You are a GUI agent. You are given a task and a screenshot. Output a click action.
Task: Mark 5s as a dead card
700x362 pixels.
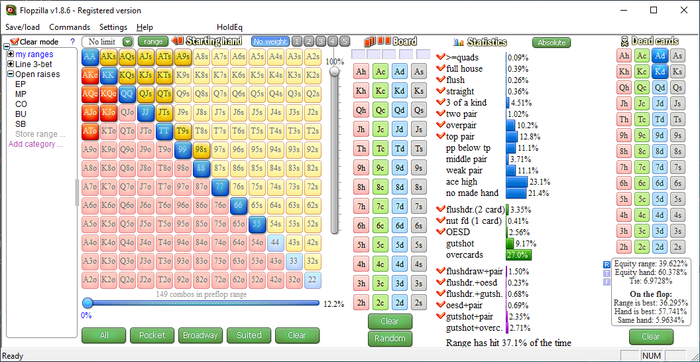677,199
